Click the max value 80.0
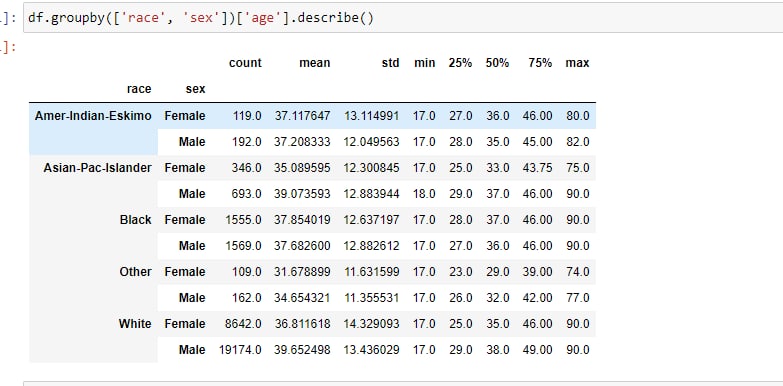 click(577, 116)
